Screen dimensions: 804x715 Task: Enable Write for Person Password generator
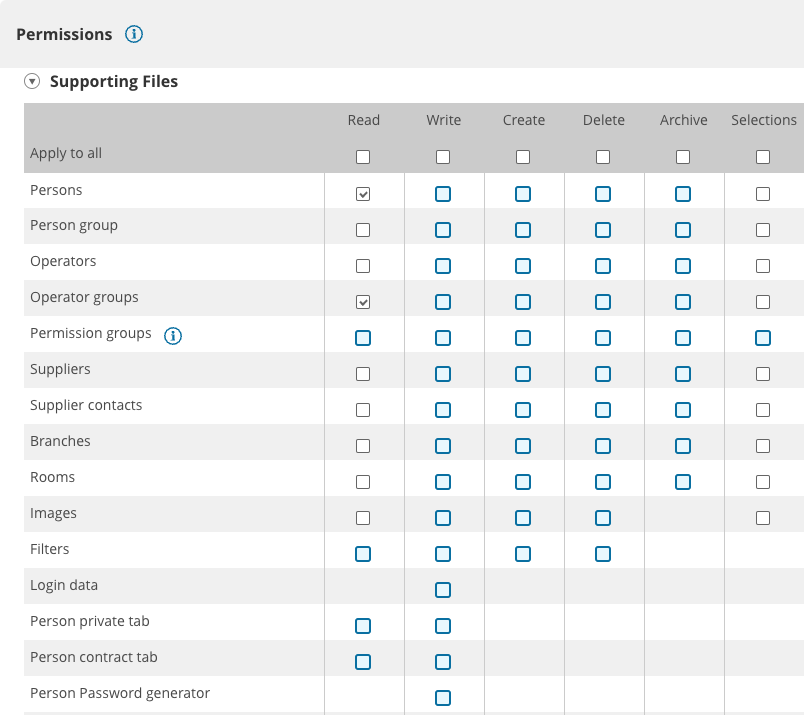pyautogui.click(x=443, y=697)
